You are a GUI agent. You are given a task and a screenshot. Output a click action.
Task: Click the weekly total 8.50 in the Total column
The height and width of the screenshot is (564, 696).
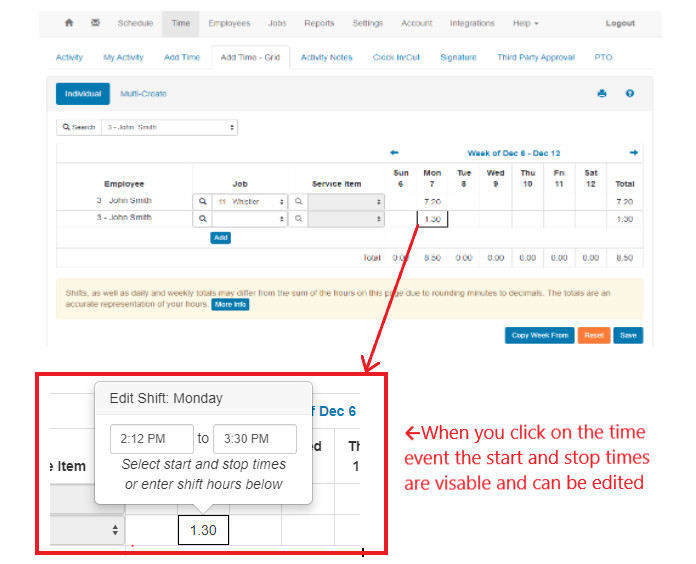coord(625,258)
